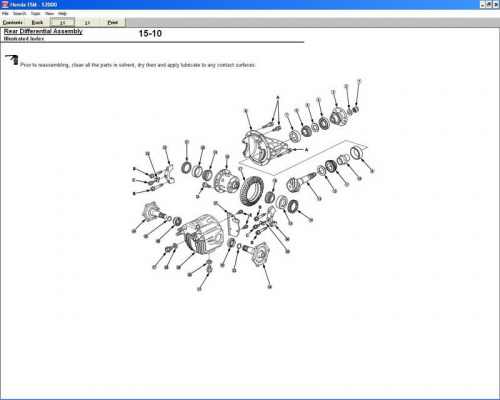The height and width of the screenshot is (400, 500).
Task: Browse to next topic with >> button
Action: pos(87,22)
